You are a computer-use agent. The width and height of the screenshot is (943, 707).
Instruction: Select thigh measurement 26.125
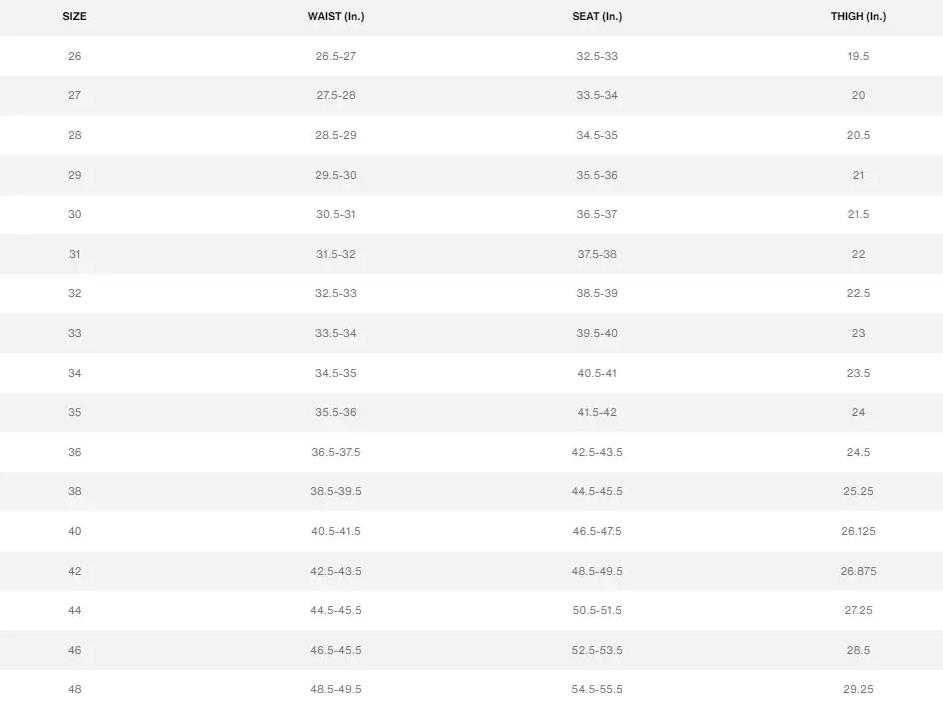(x=858, y=531)
